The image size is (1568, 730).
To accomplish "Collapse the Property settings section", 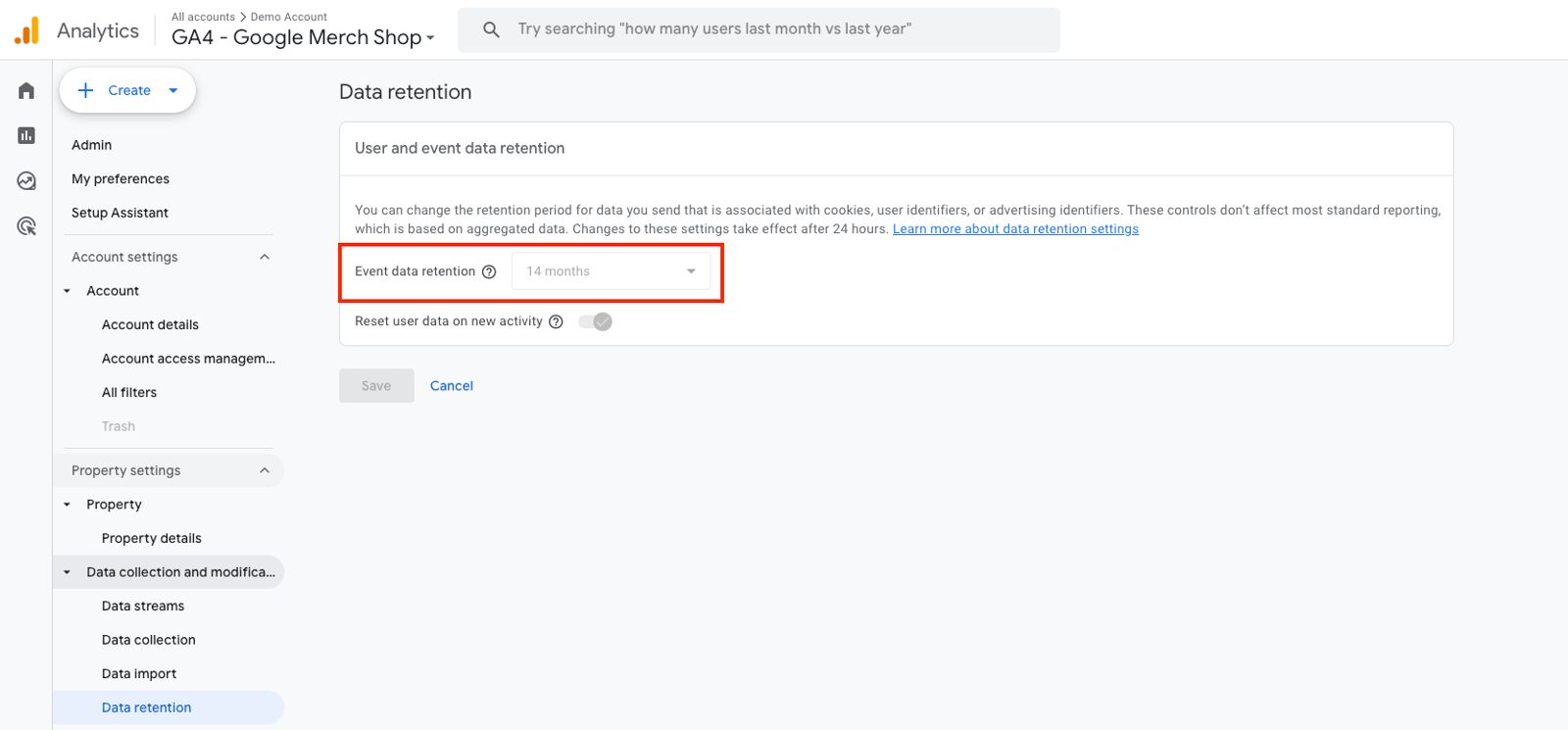I will point(265,470).
